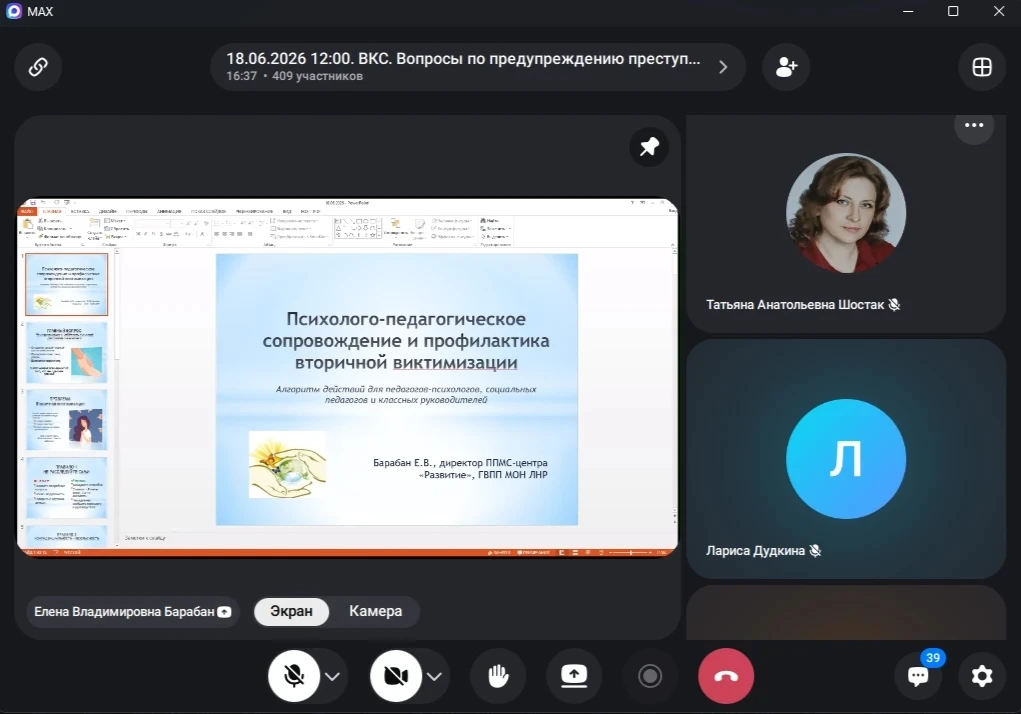Click Барабан Е.В. author text on slide
The width and height of the screenshot is (1021, 714).
tap(460, 469)
